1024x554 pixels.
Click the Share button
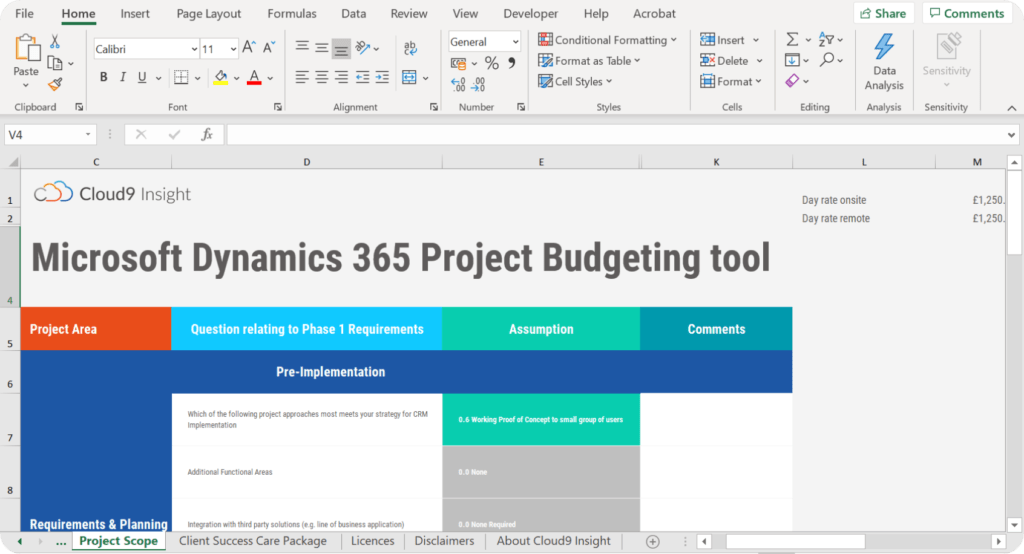coord(883,14)
